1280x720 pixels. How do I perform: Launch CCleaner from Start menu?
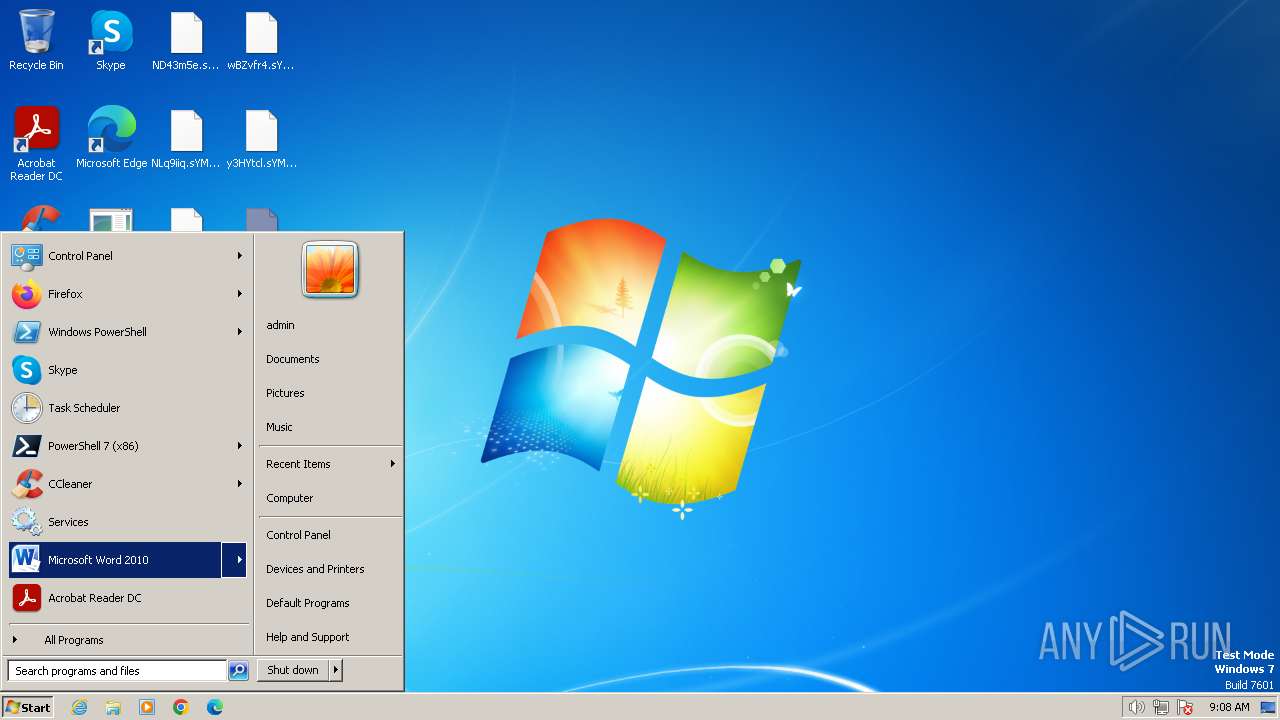tap(128, 484)
